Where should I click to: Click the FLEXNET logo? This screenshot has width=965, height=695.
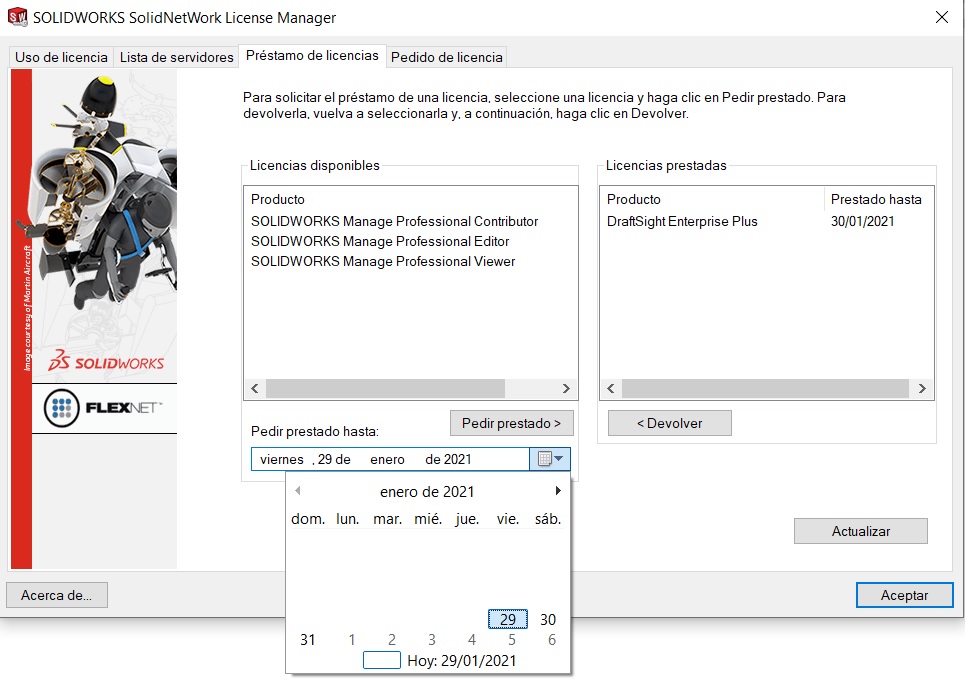103,408
